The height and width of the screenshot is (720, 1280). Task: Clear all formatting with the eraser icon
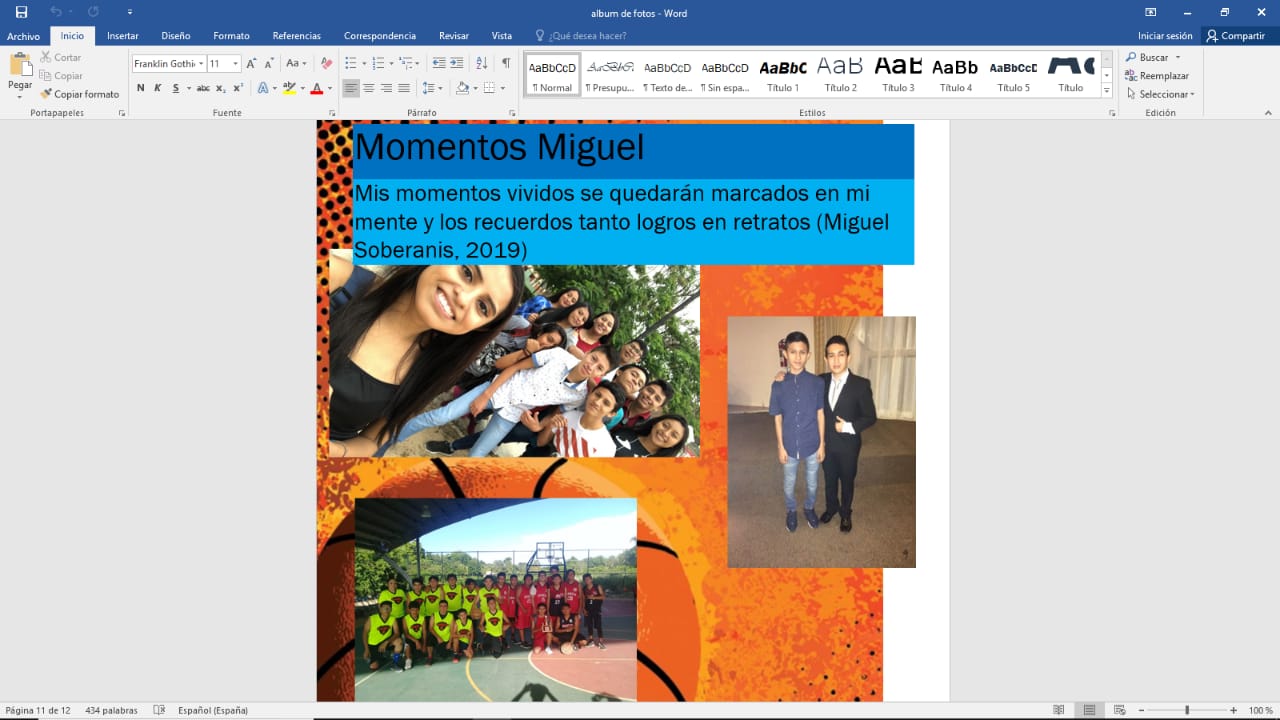pyautogui.click(x=326, y=63)
